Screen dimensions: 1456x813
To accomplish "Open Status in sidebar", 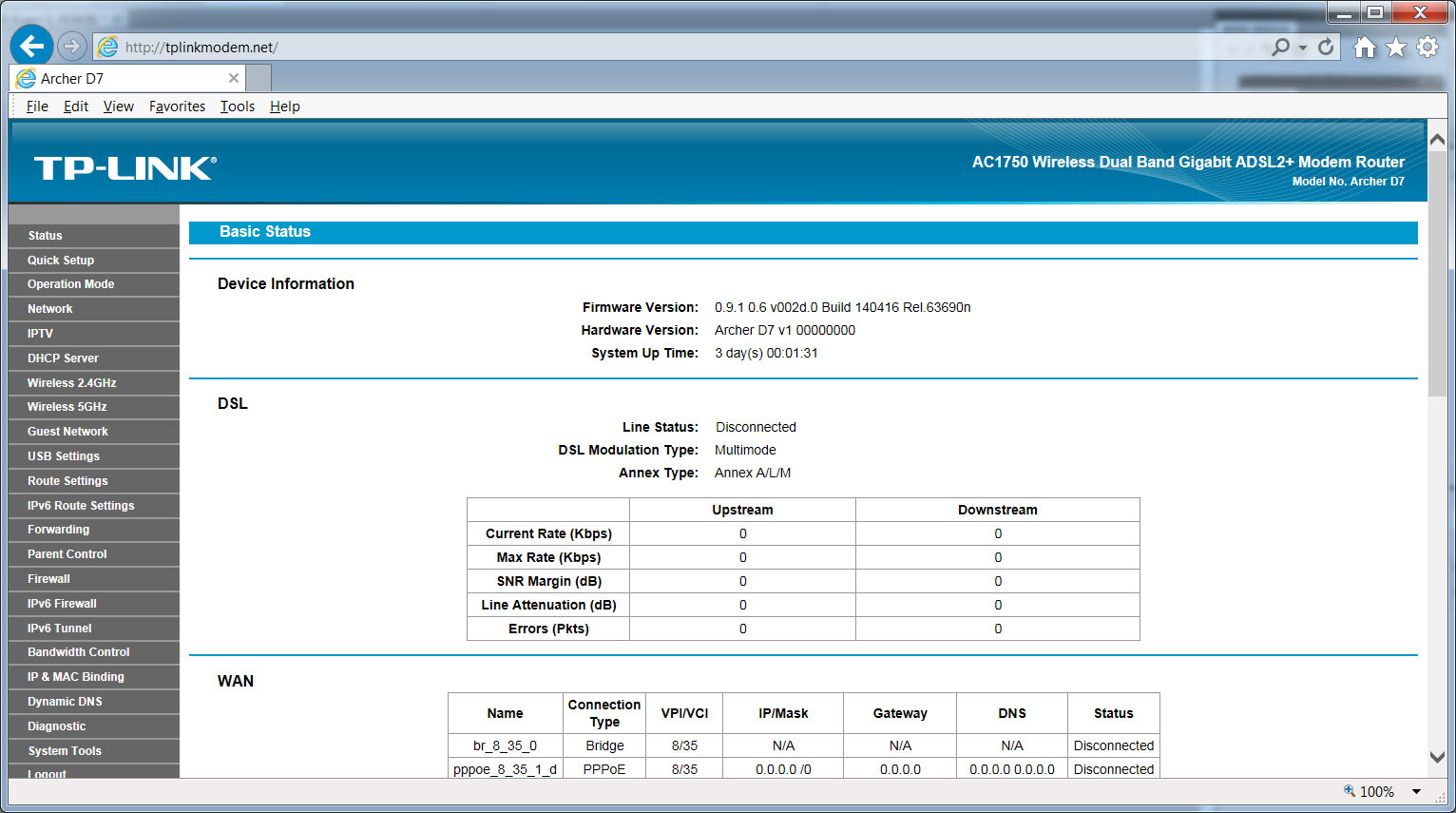I will (93, 236).
